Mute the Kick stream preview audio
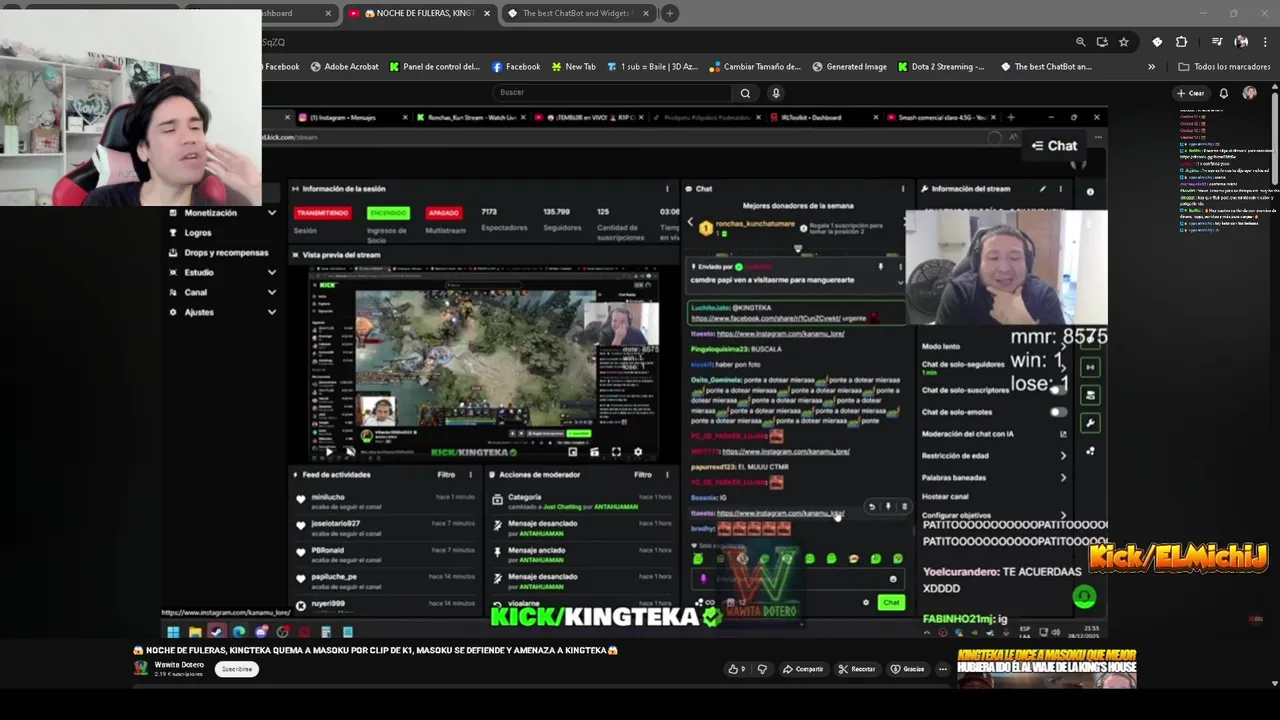Screen dimensions: 1280x720 pos(349,452)
